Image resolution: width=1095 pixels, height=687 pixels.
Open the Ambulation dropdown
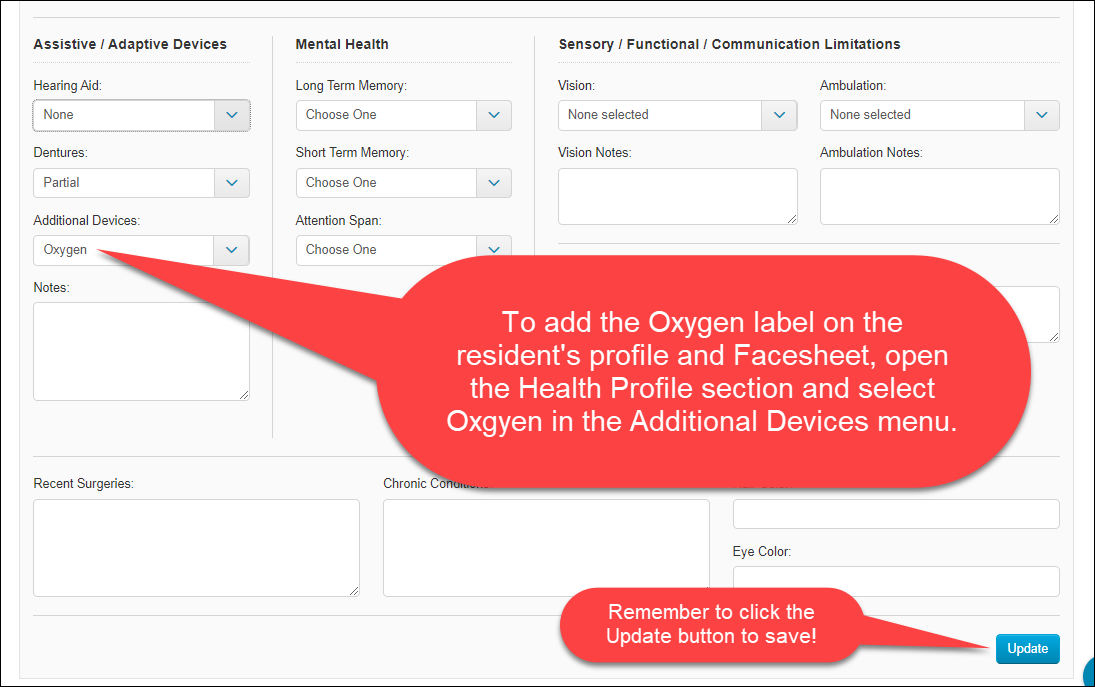click(x=939, y=115)
